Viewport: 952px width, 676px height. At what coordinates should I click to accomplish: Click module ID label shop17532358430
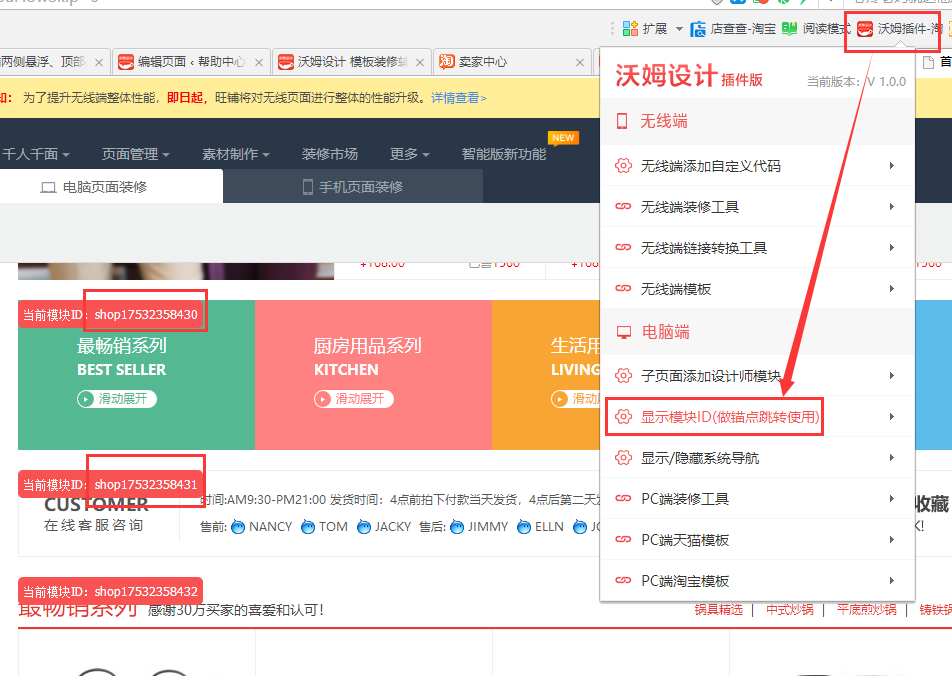(110, 315)
